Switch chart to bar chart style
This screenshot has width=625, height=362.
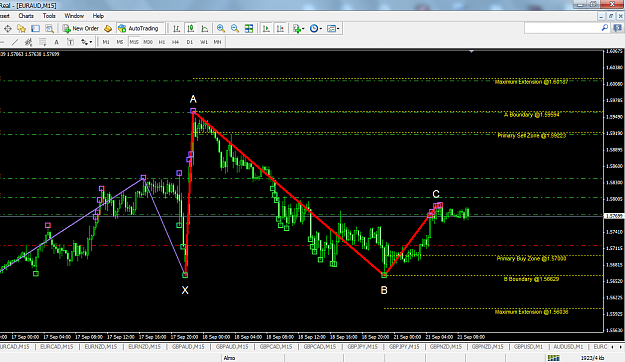coord(176,29)
